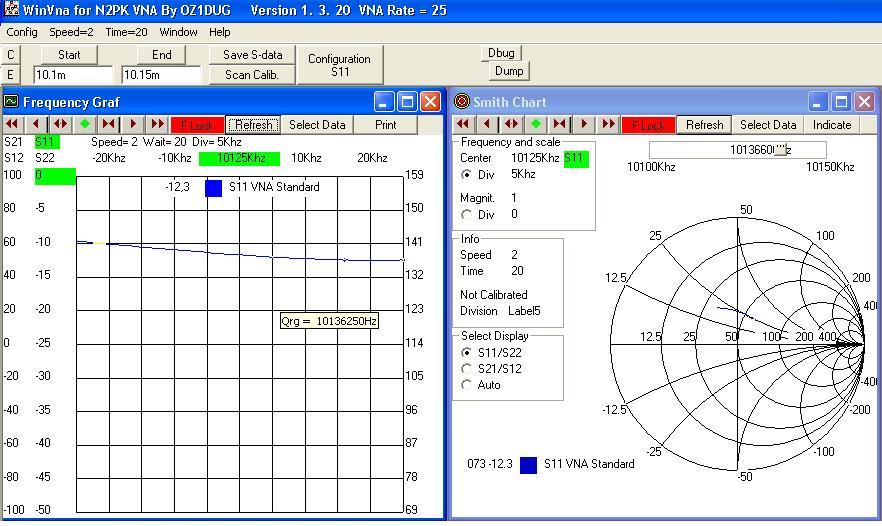The width and height of the screenshot is (882, 526).
Task: Click Configuration S11 button
Action: tap(340, 65)
